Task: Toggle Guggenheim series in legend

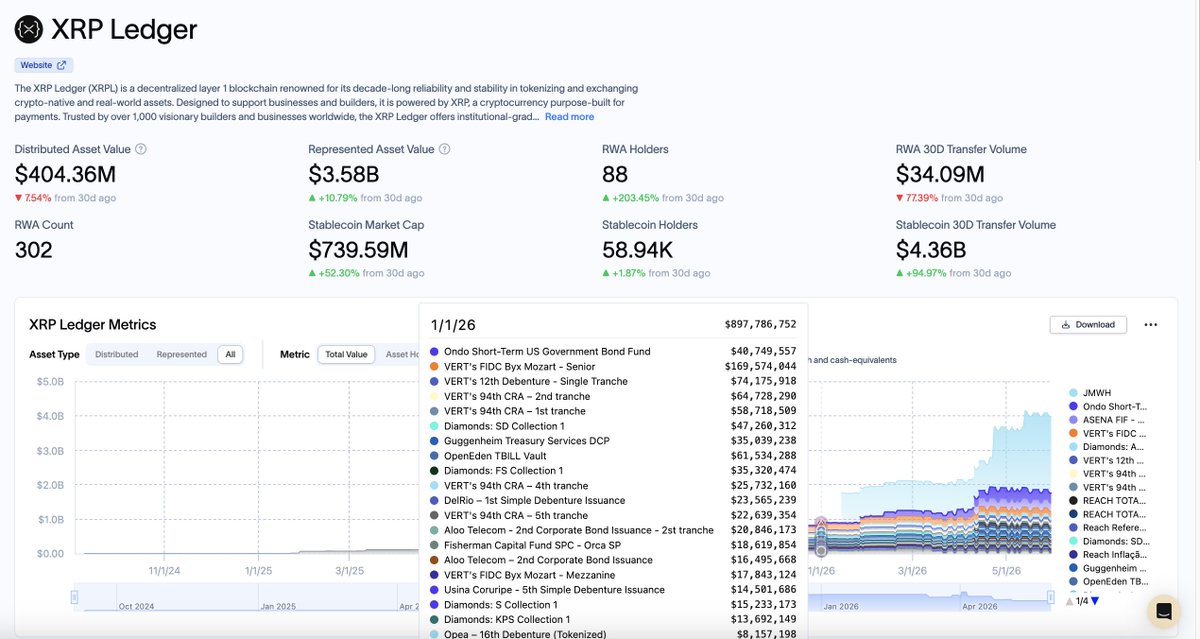Action: tap(1107, 568)
